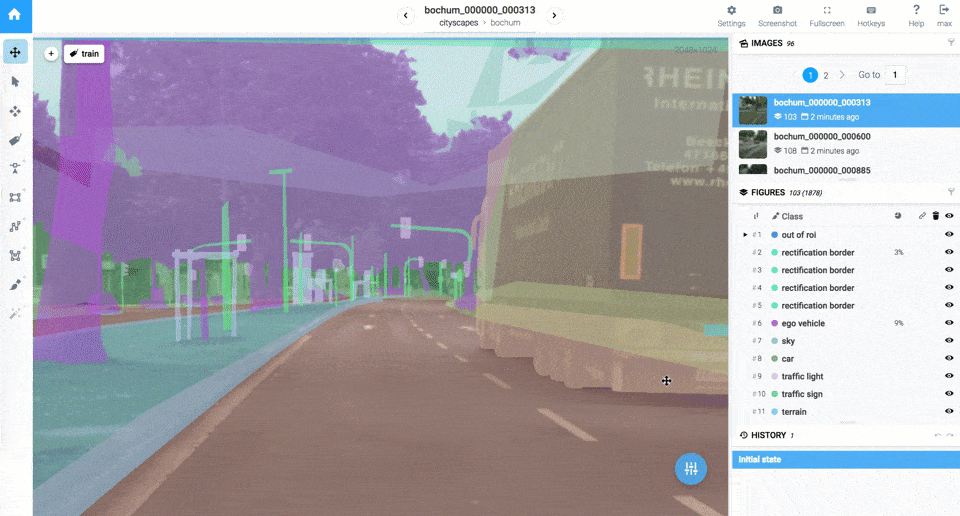Select the pointer selection tool
The image size is (960, 516).
click(15, 81)
